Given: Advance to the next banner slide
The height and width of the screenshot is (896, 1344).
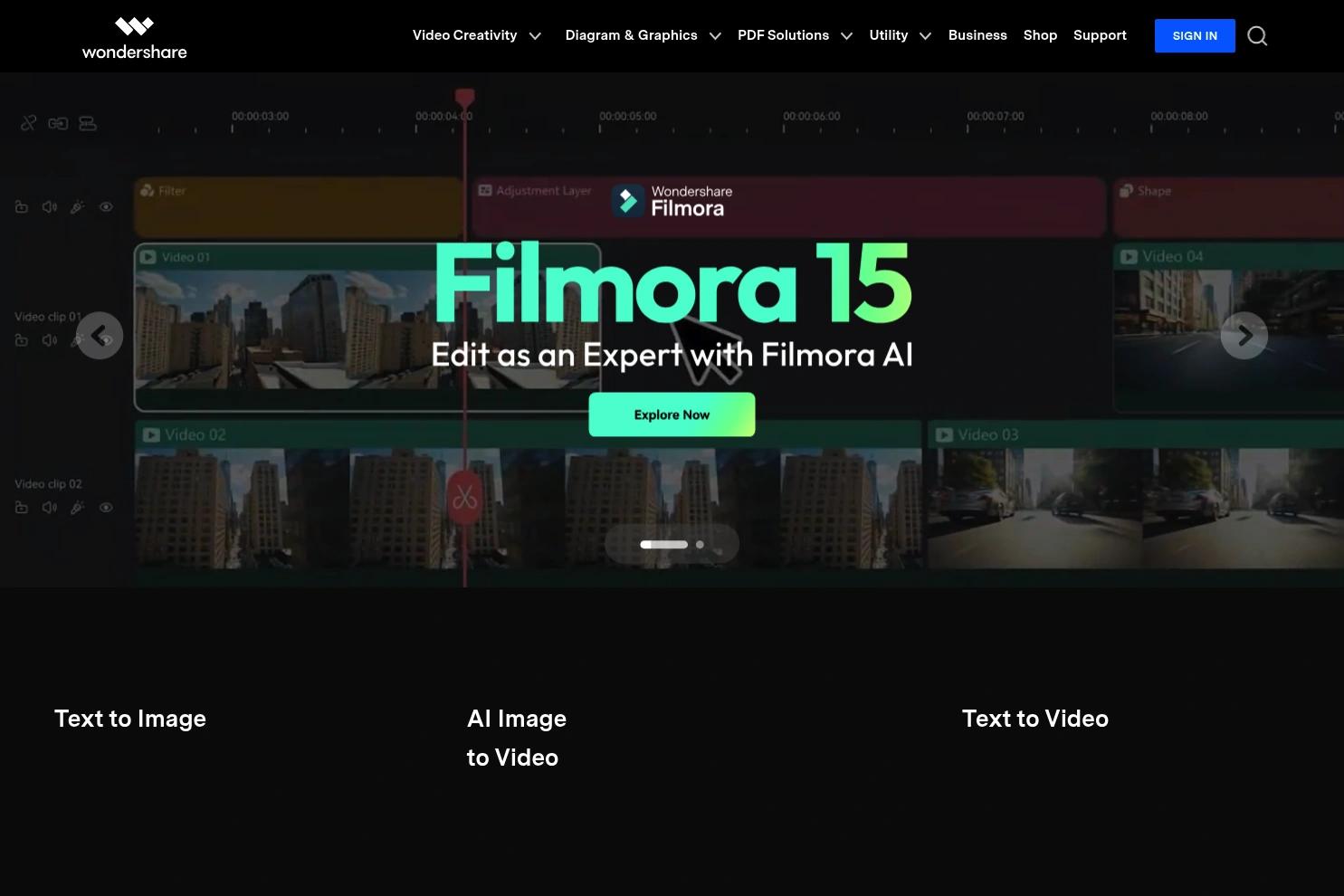Looking at the screenshot, I should click(x=1244, y=336).
